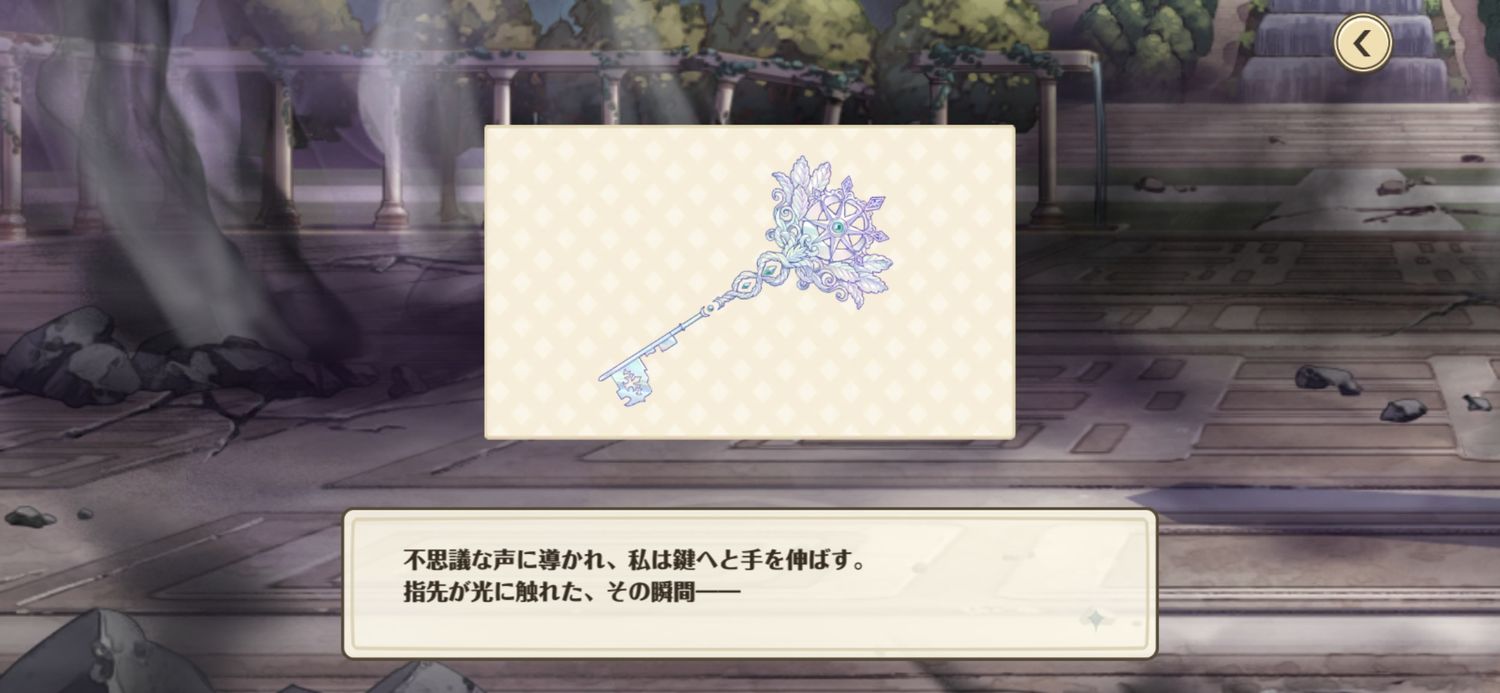The height and width of the screenshot is (693, 1500).
Task: Tap the lower left corner of item card
Action: (497, 427)
